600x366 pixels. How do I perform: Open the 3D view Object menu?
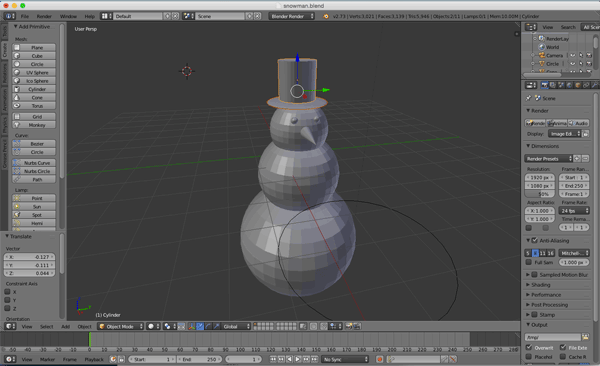(85, 327)
